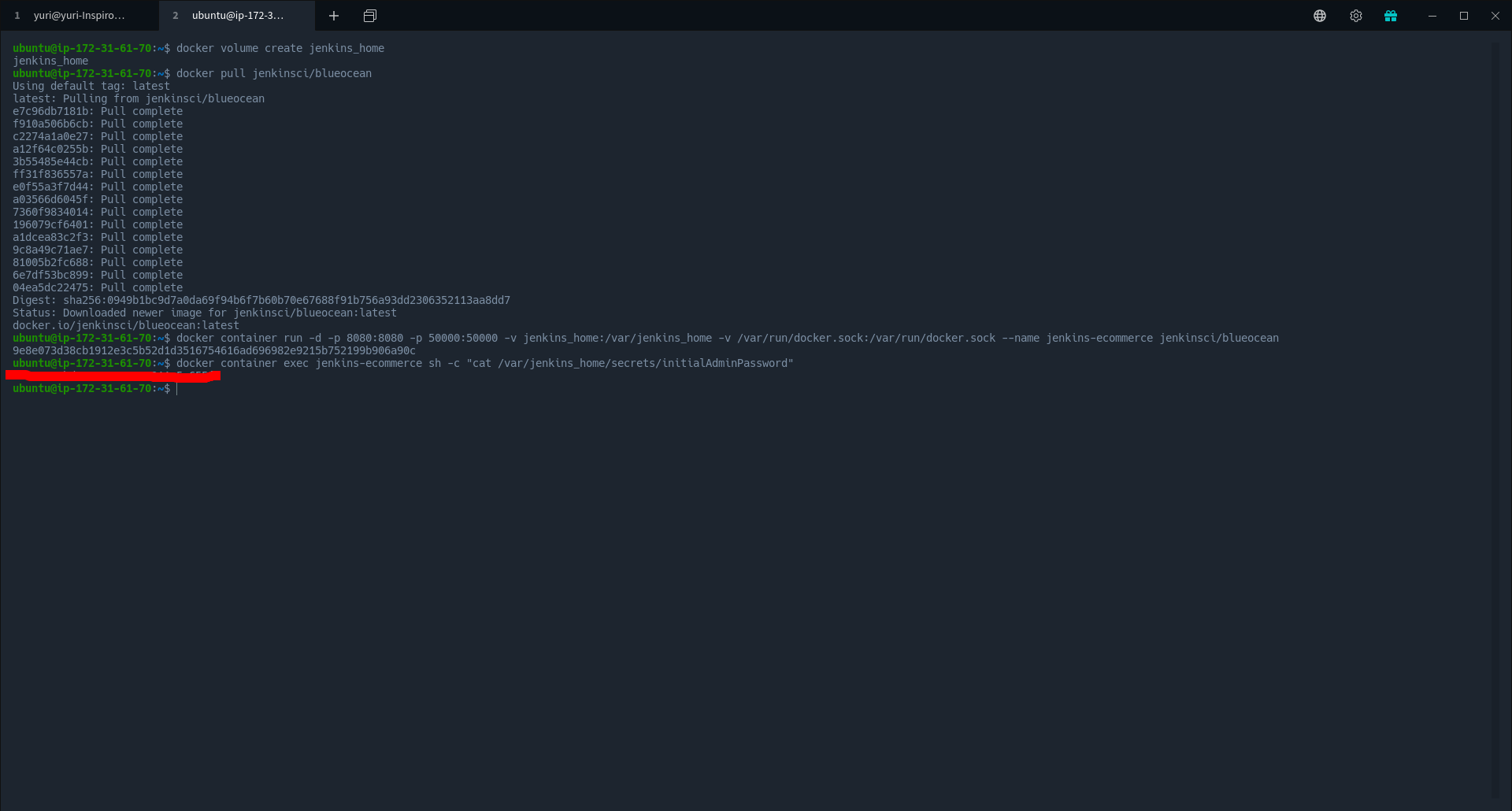Click the 'a03566d6045f: Pull complete' line
The image size is (1512, 811).
click(x=98, y=199)
